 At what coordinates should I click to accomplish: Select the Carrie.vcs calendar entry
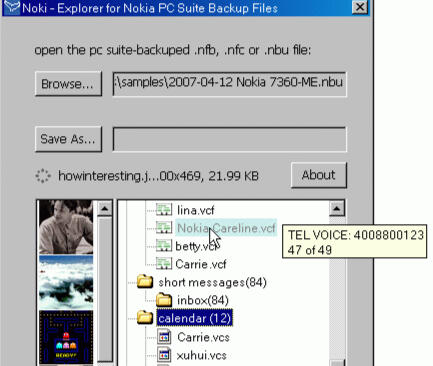(x=203, y=337)
